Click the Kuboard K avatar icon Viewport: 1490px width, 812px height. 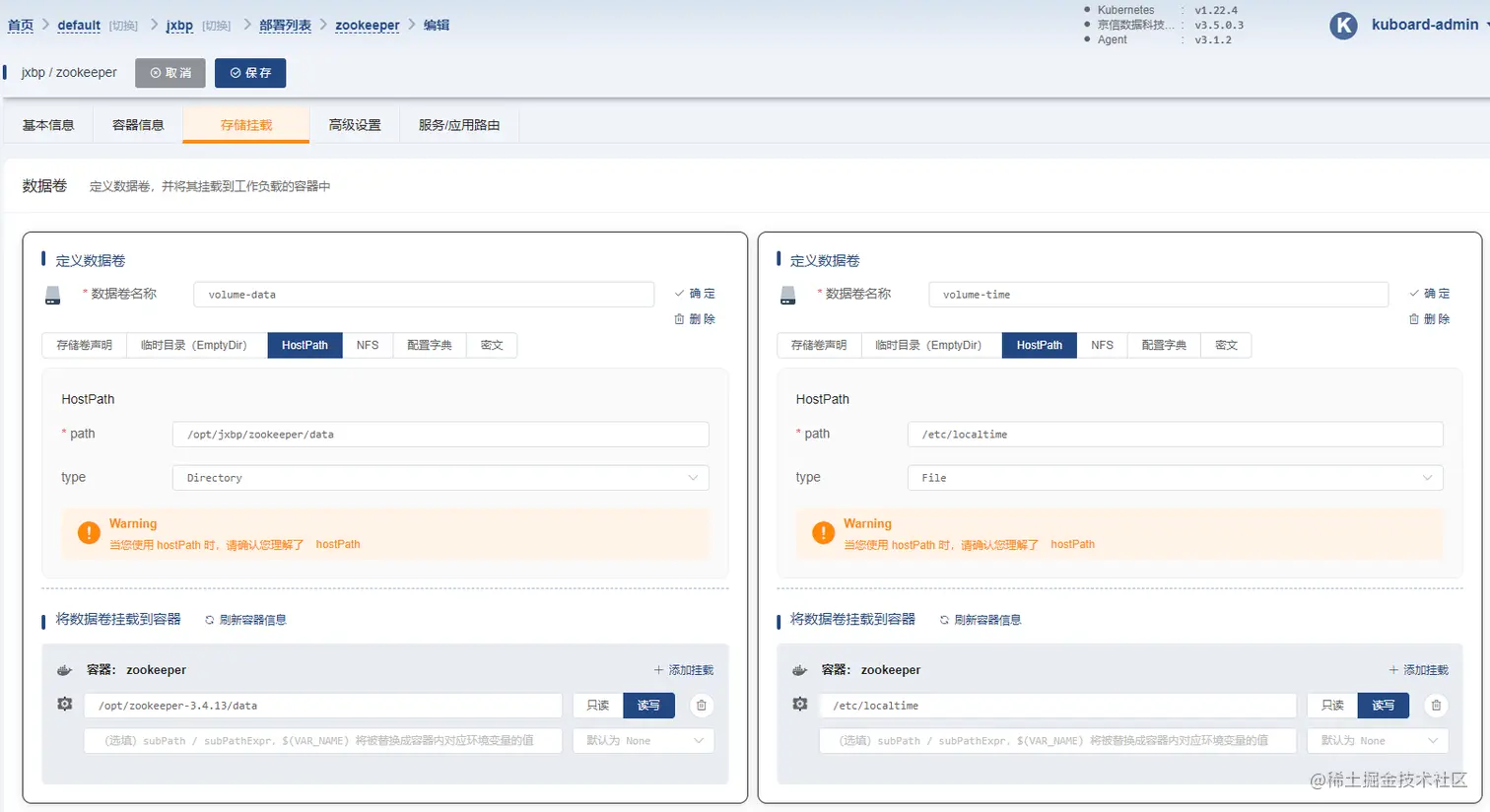tap(1343, 26)
